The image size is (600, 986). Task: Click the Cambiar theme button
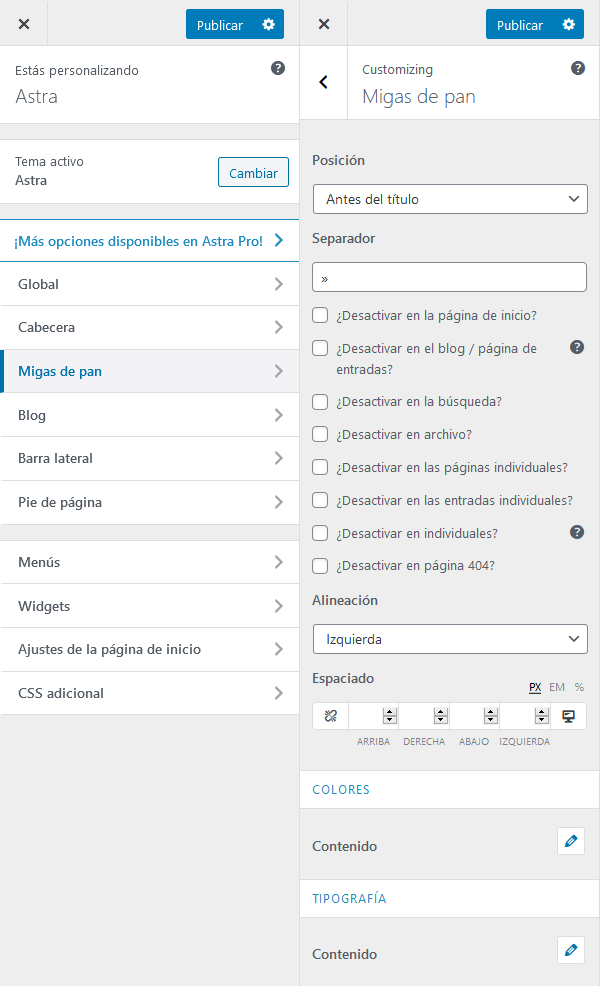click(x=253, y=172)
